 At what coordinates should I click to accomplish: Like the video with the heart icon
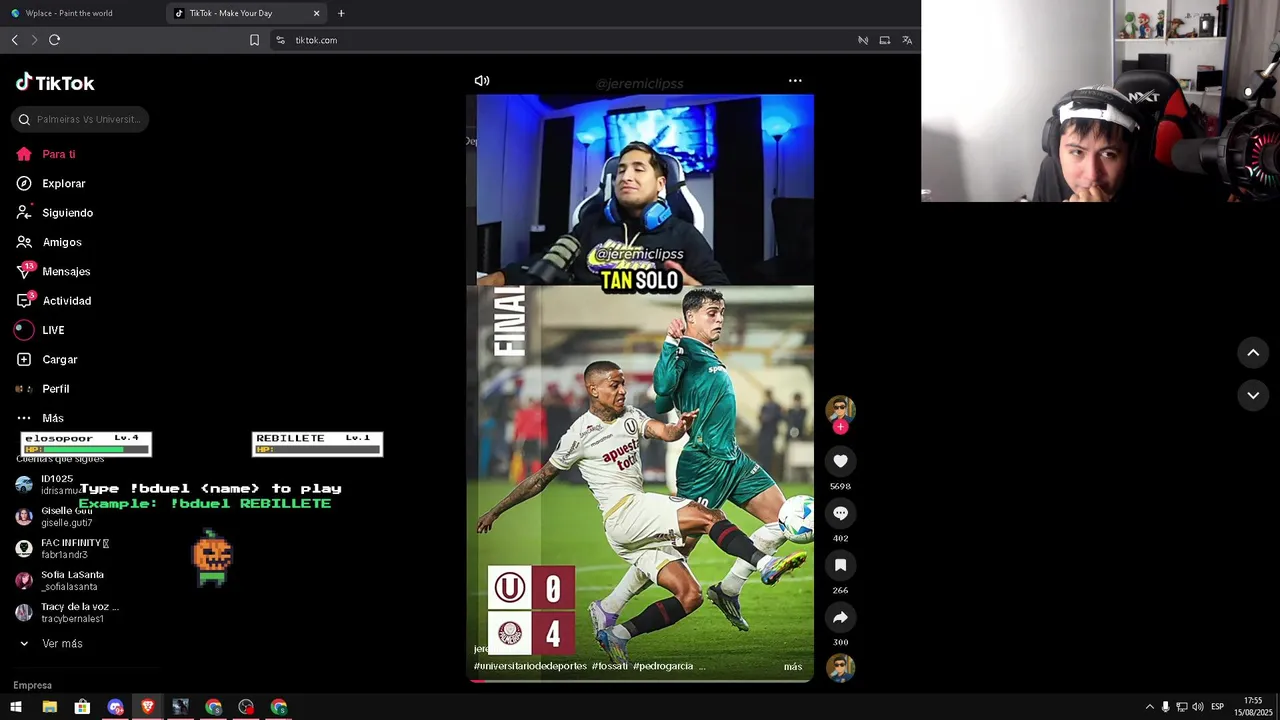840,461
